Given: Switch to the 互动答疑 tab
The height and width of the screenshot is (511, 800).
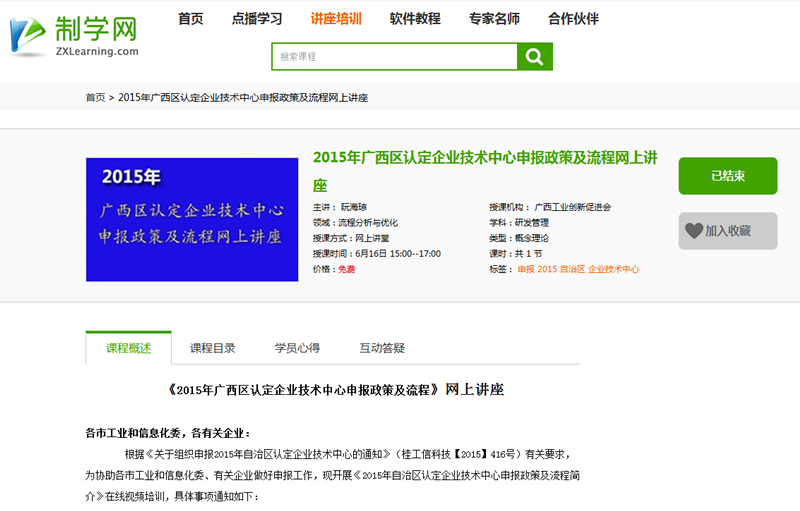Looking at the screenshot, I should click(382, 348).
